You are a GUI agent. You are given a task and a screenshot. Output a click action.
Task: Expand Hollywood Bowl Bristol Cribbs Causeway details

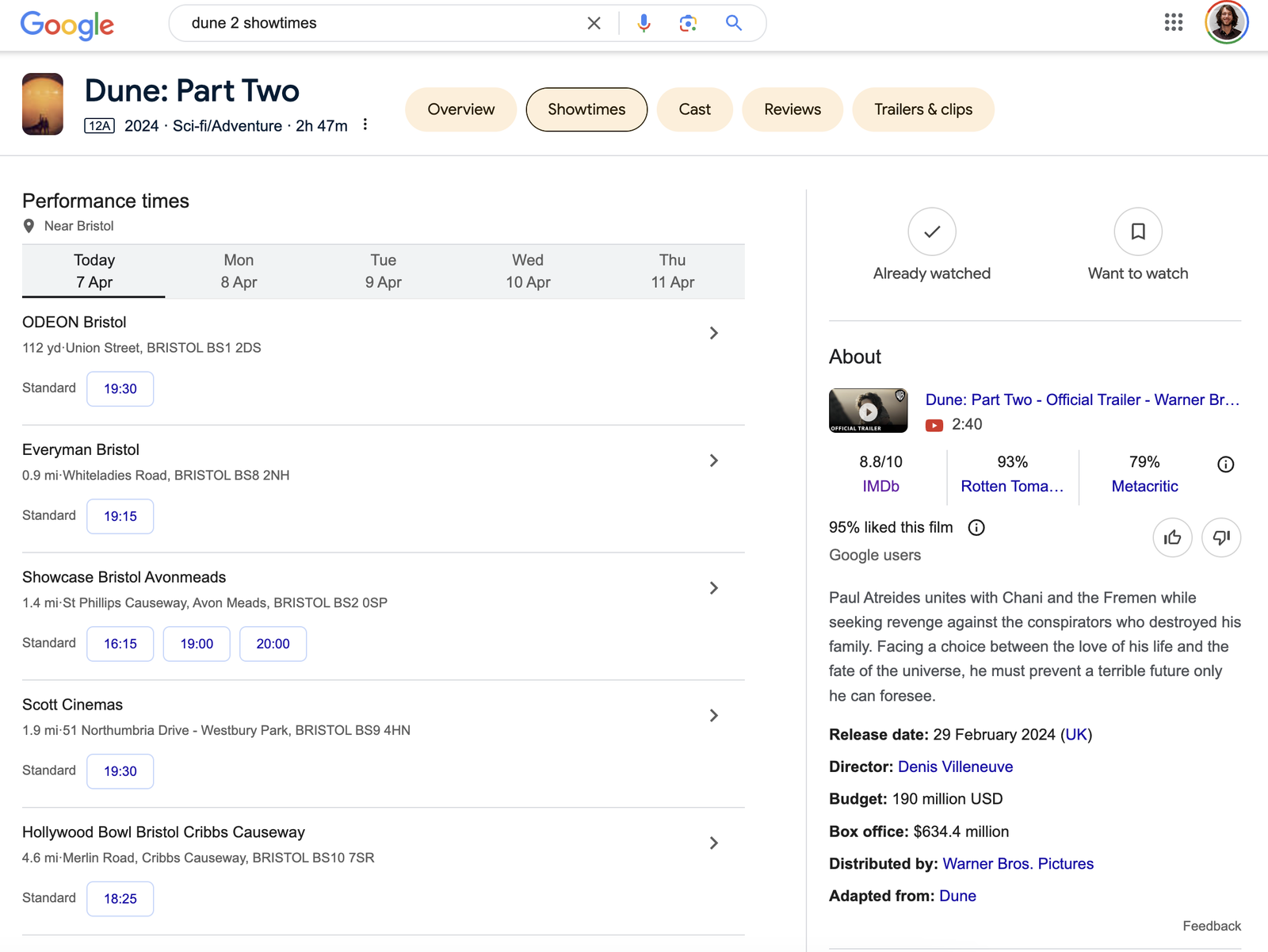713,843
